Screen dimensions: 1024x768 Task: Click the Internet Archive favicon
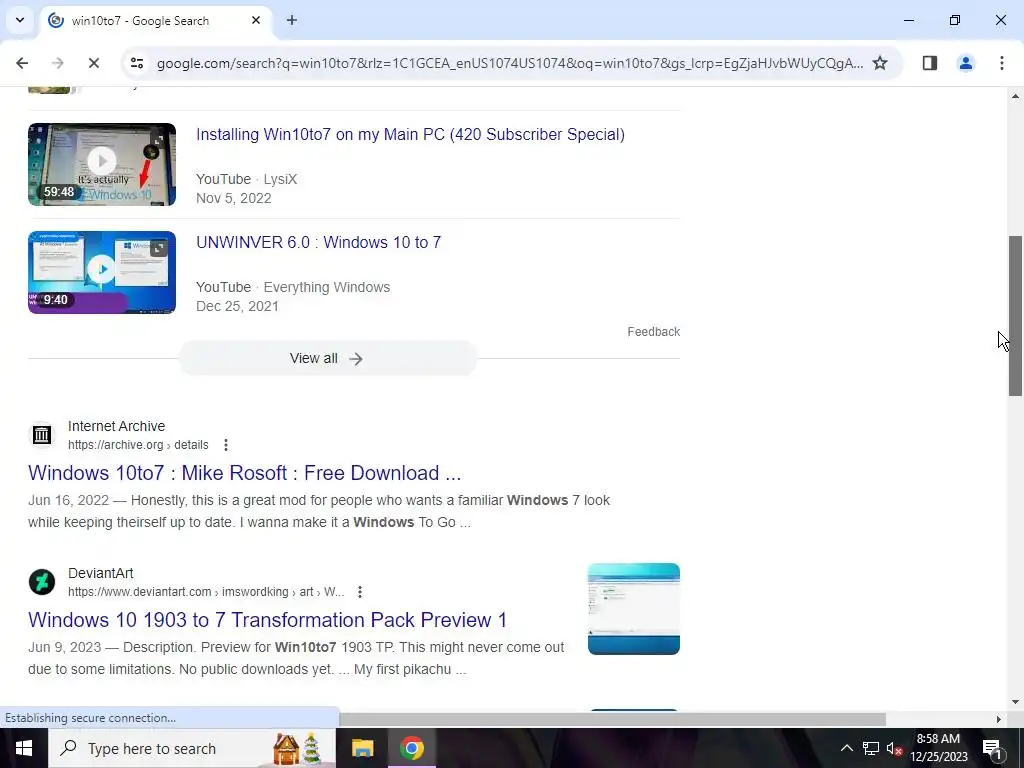pyautogui.click(x=42, y=434)
